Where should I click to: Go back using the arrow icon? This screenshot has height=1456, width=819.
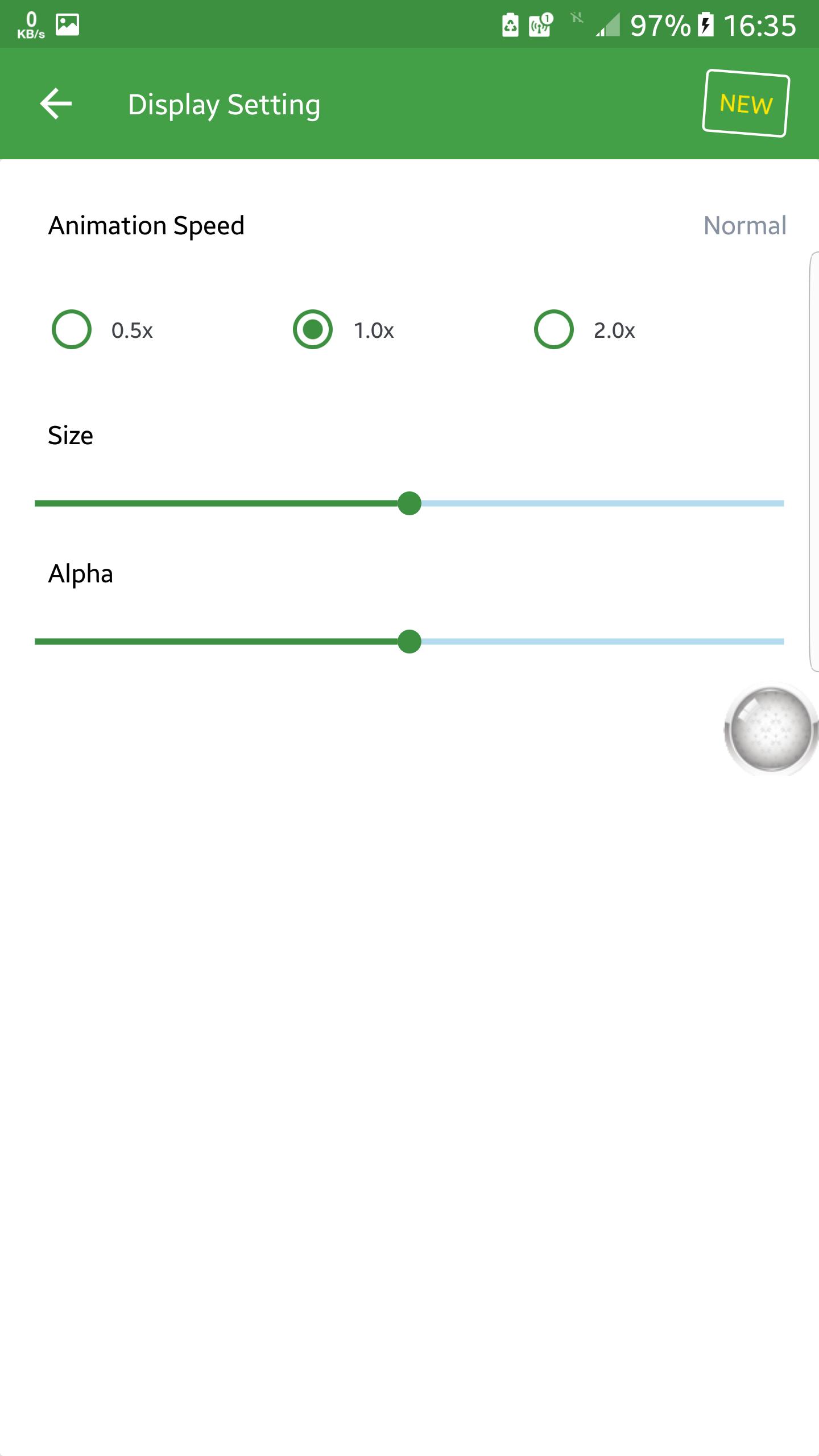pos(56,104)
